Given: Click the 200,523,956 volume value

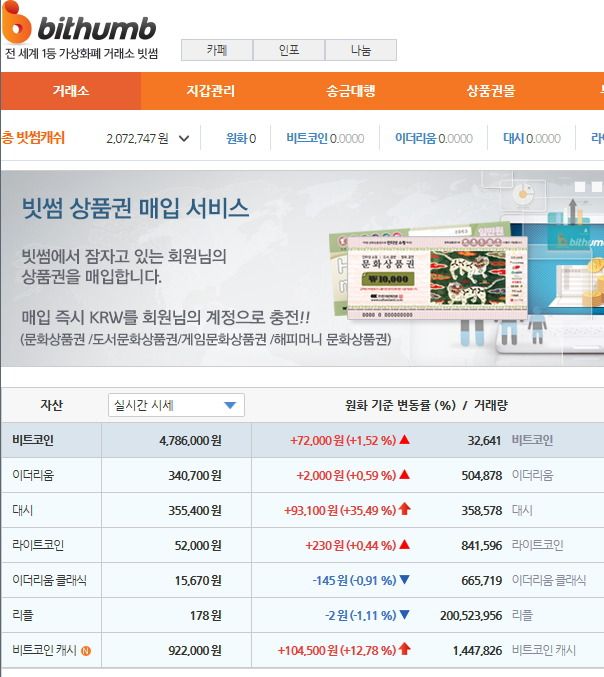Looking at the screenshot, I should (471, 615).
